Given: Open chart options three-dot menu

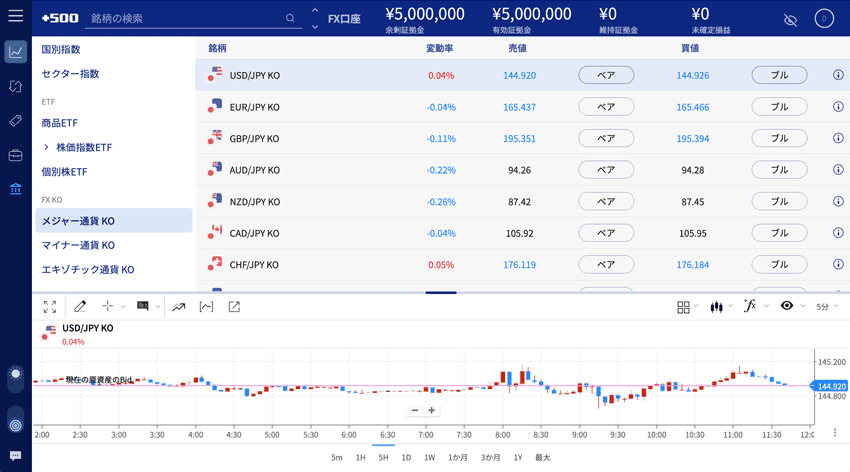Looking at the screenshot, I should 835,432.
